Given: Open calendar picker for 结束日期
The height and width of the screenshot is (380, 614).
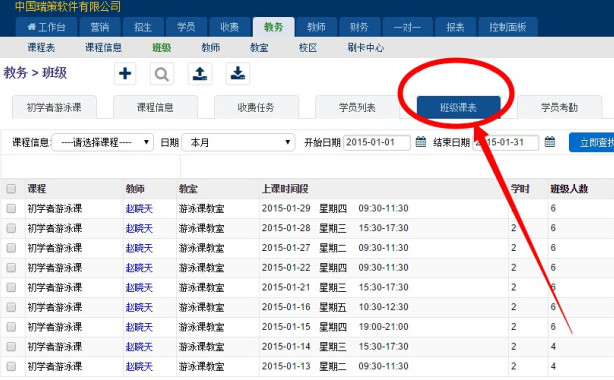Looking at the screenshot, I should [x=550, y=142].
